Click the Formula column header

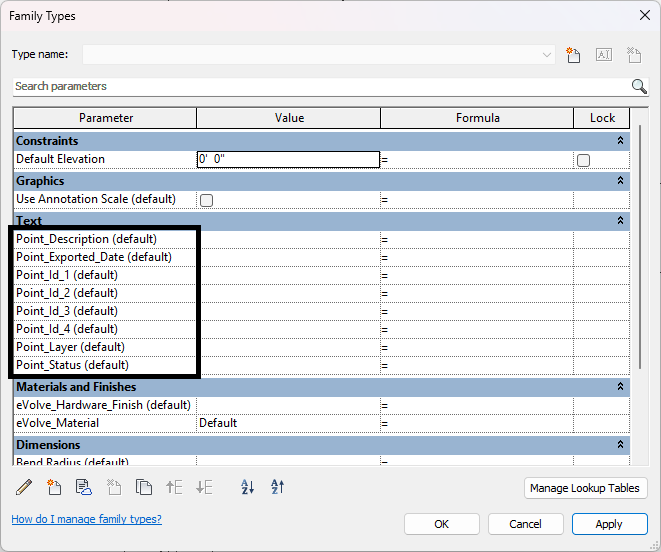477,118
